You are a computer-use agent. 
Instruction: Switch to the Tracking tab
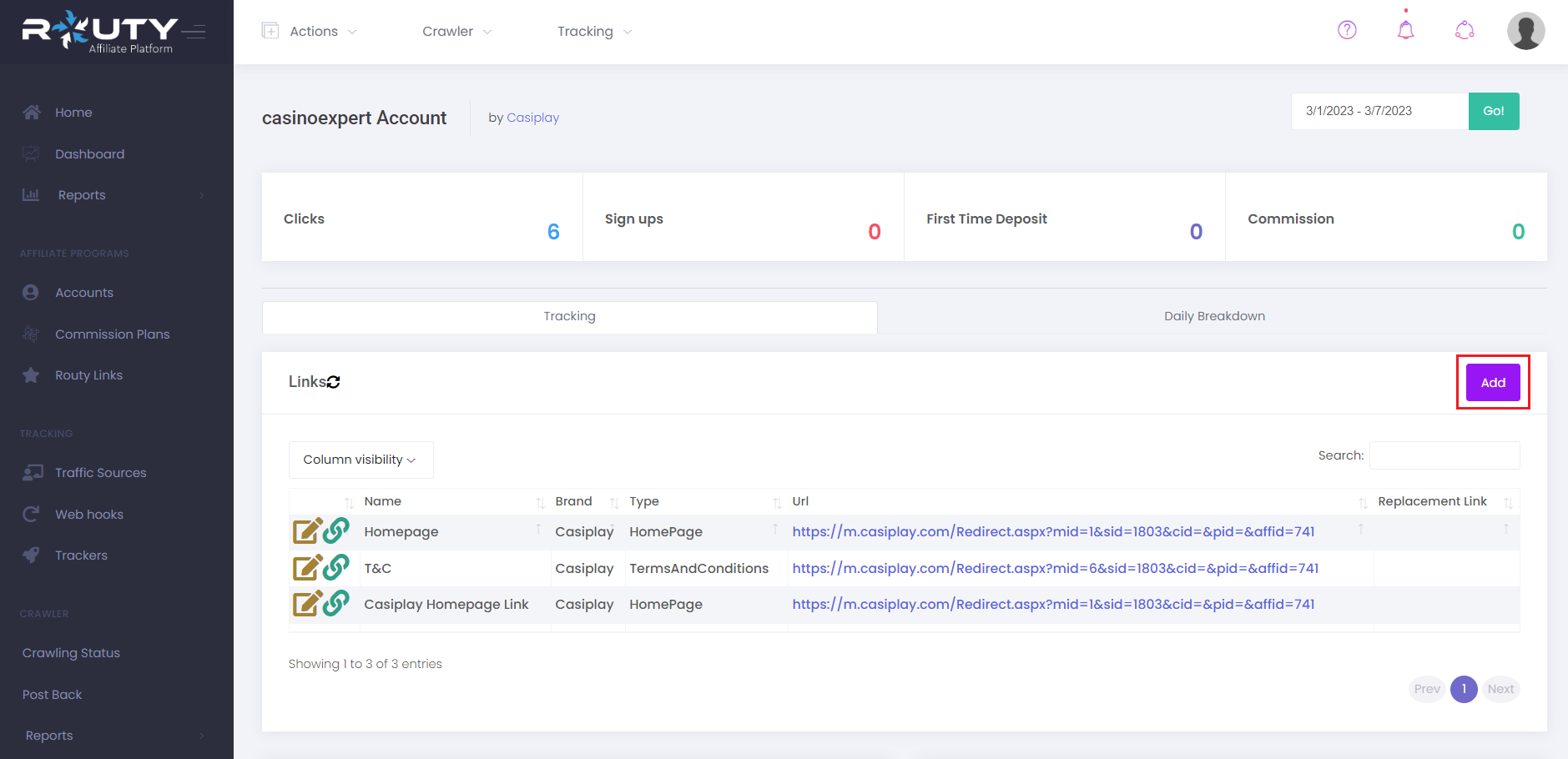point(569,317)
